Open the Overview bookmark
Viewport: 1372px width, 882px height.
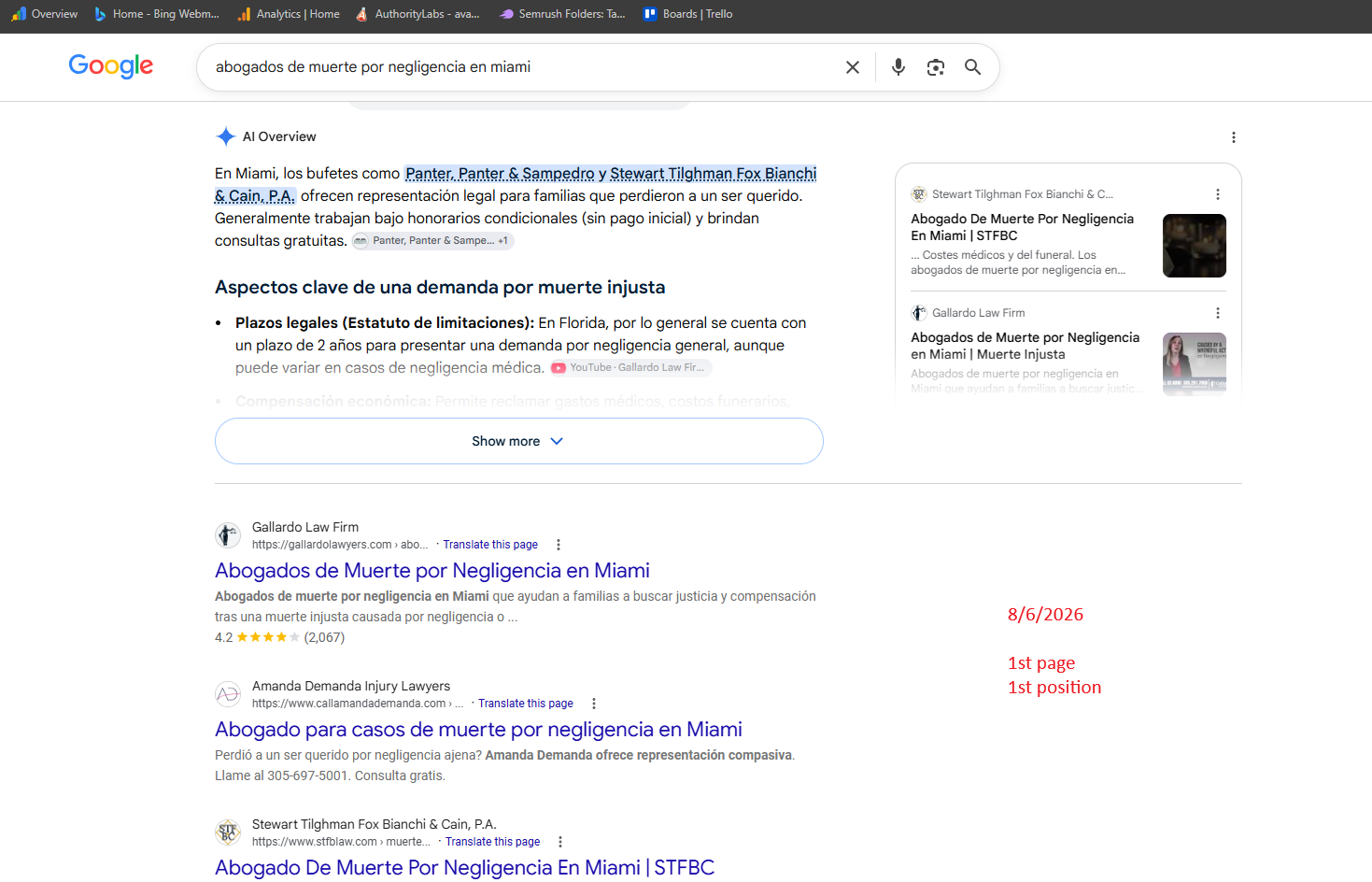click(45, 14)
